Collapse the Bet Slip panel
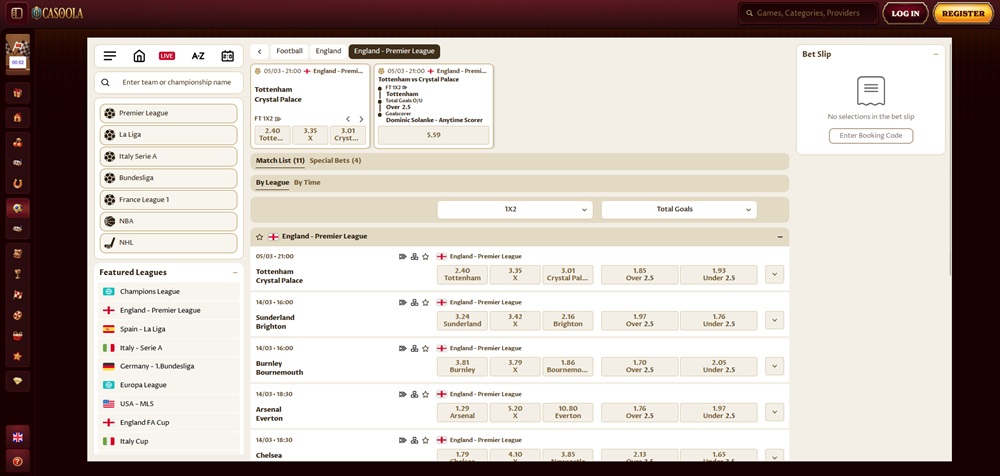 936,54
